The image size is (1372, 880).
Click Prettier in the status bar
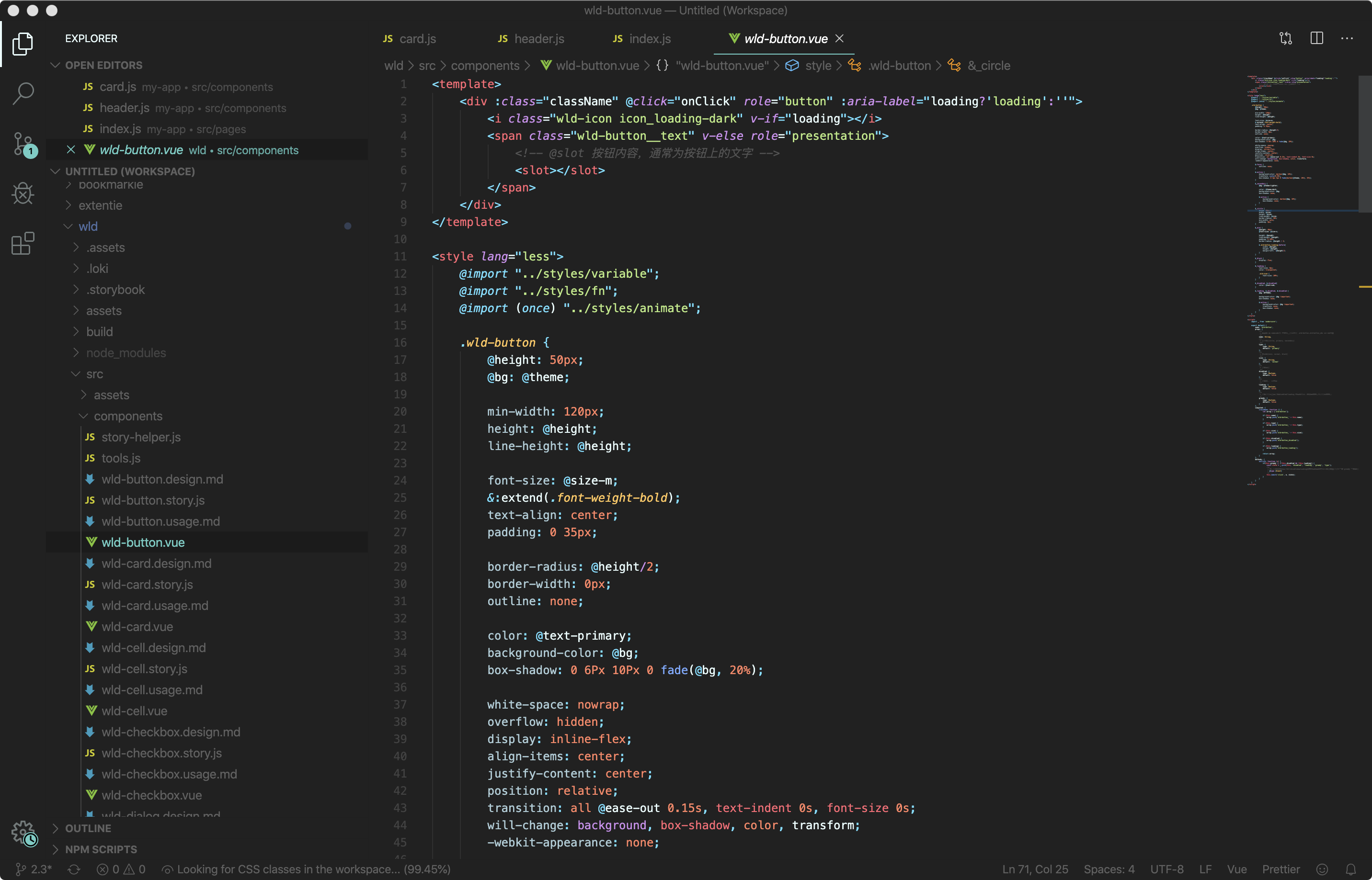(1281, 869)
